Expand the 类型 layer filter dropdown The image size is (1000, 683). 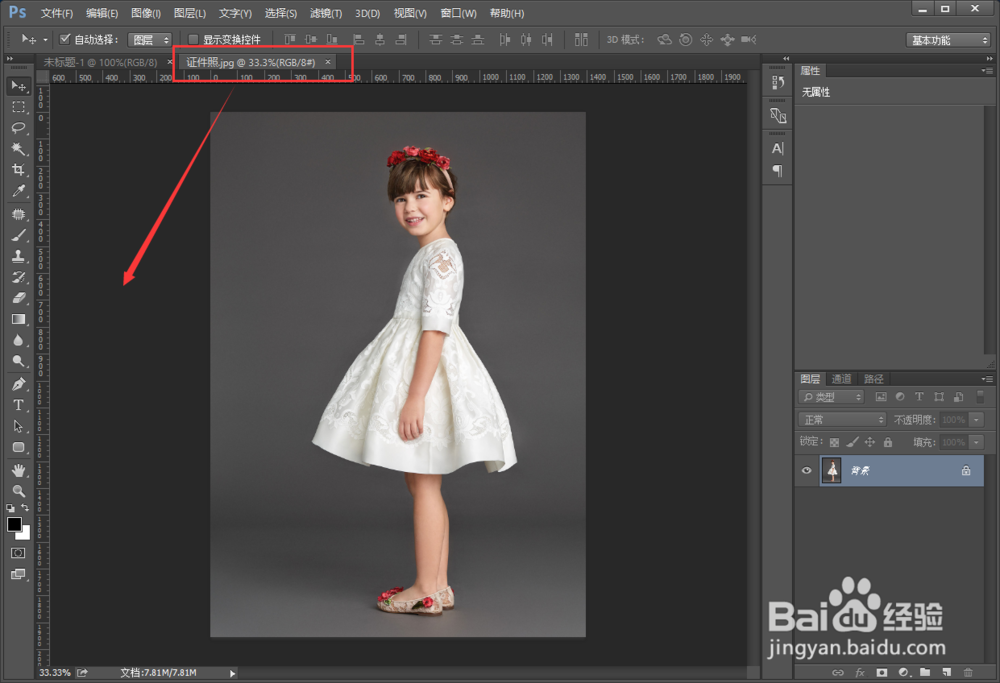coord(832,397)
